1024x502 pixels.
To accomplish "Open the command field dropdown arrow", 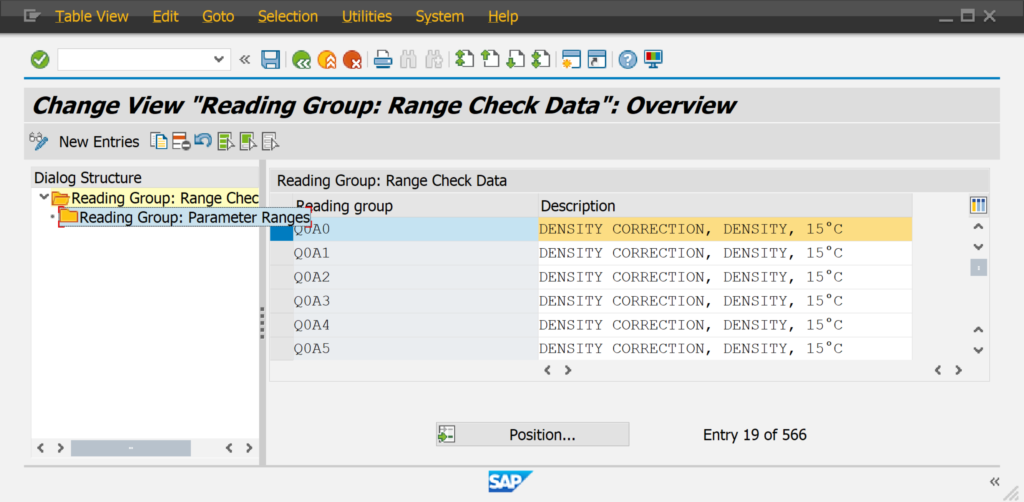I will [219, 60].
